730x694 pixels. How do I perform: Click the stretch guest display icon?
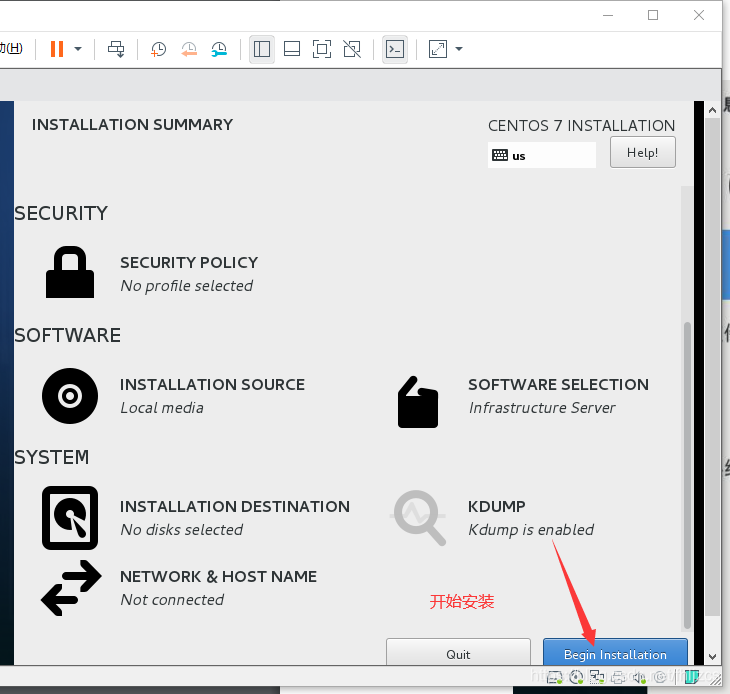(438, 49)
